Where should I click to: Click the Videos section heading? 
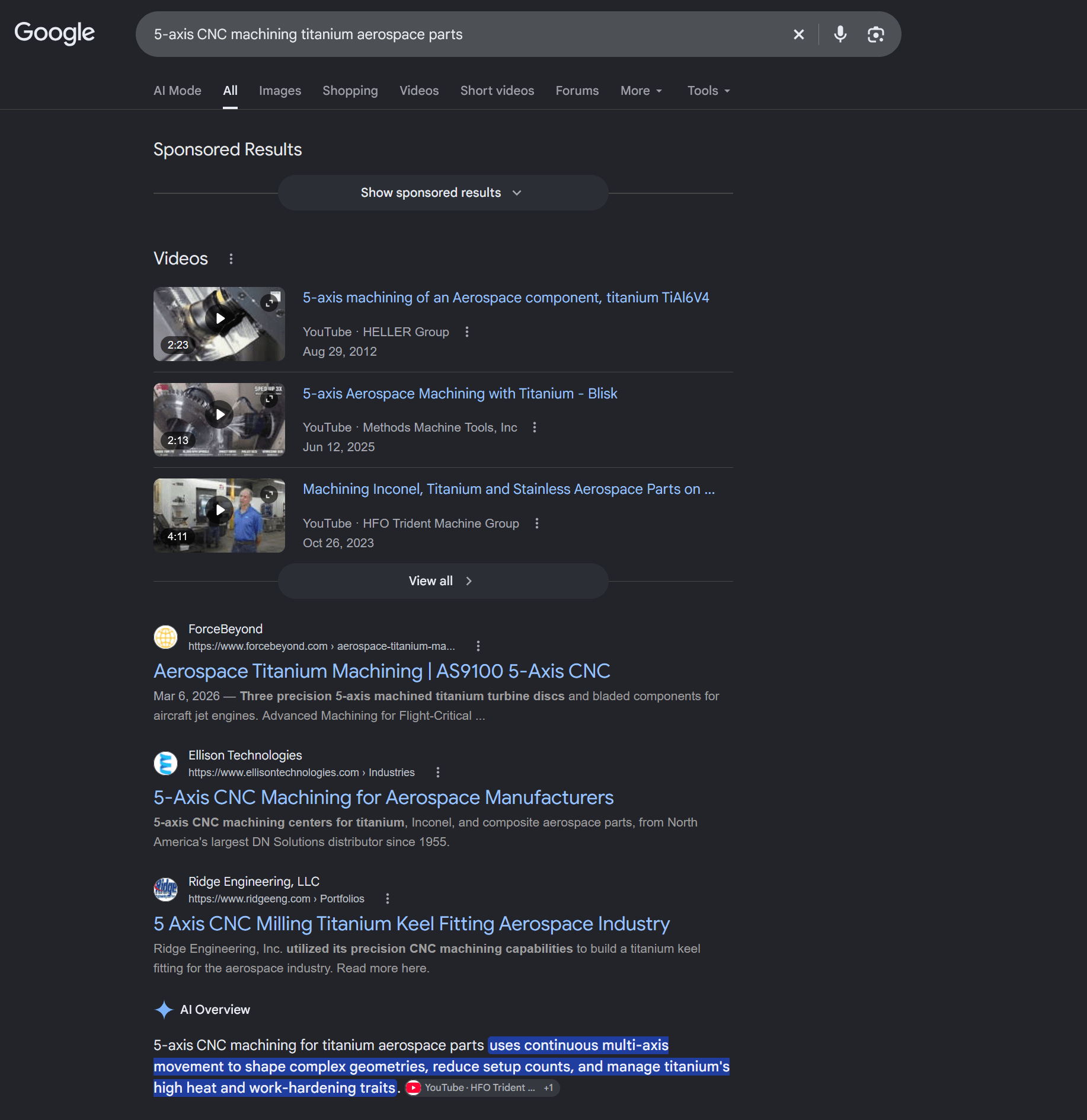point(181,259)
